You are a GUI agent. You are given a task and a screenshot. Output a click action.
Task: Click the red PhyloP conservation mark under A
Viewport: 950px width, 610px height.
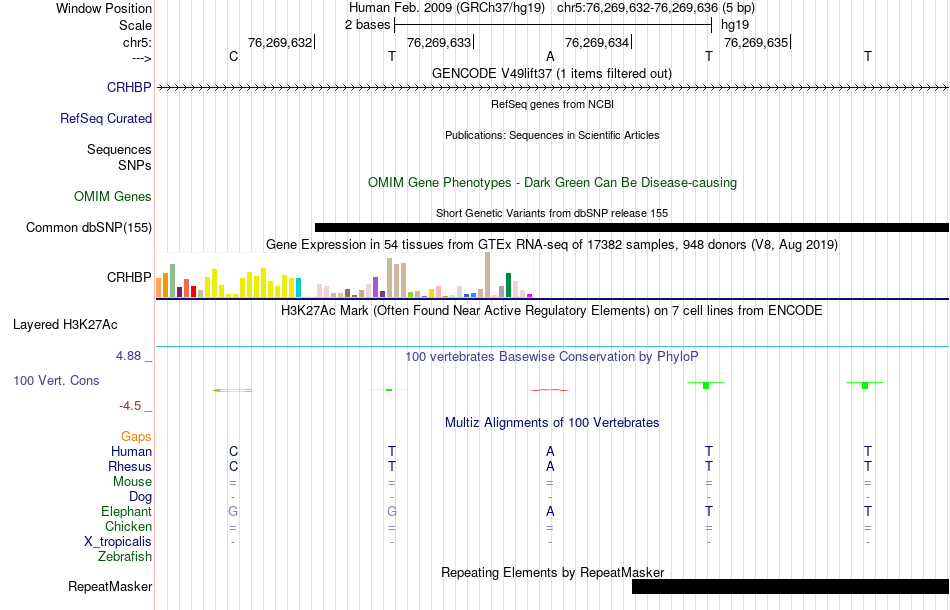(550, 390)
